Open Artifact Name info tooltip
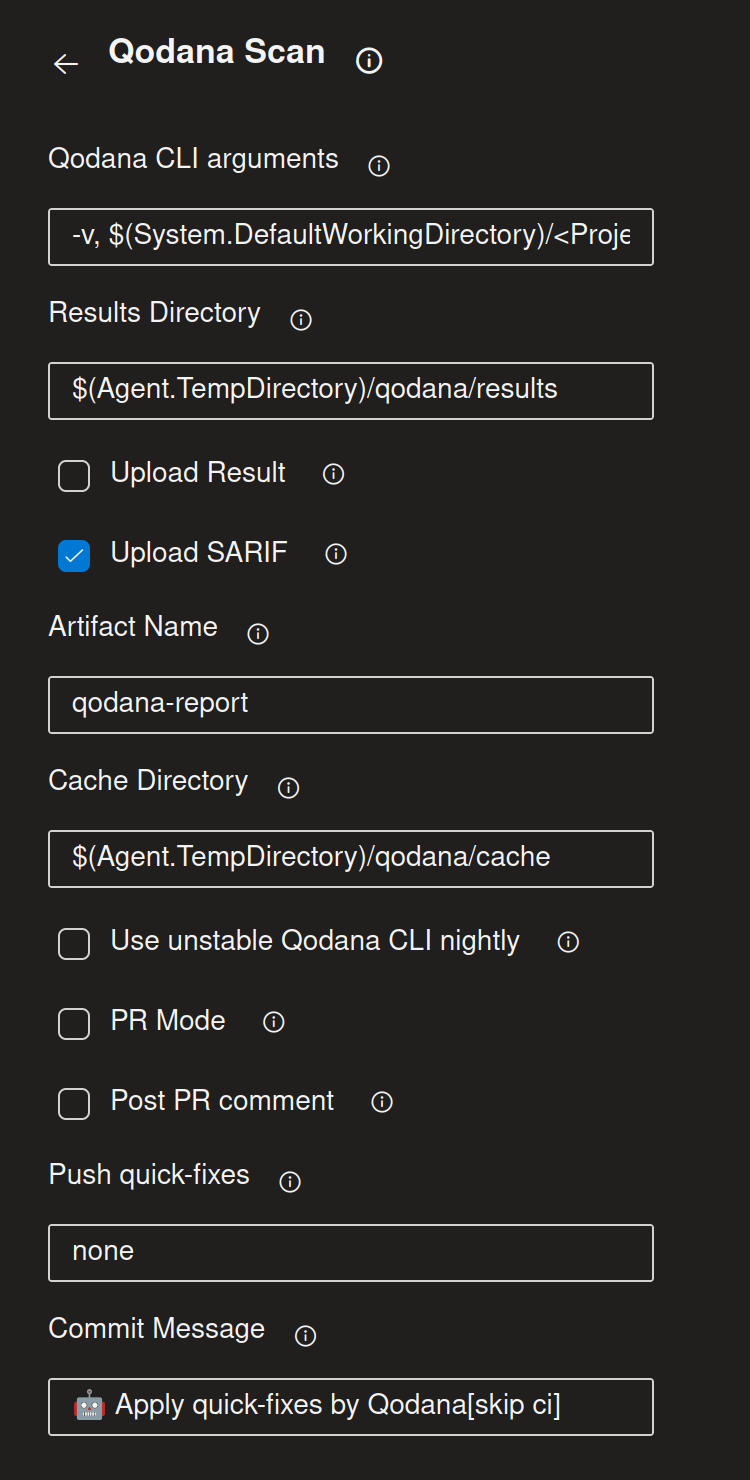This screenshot has height=1480, width=750. 258,633
